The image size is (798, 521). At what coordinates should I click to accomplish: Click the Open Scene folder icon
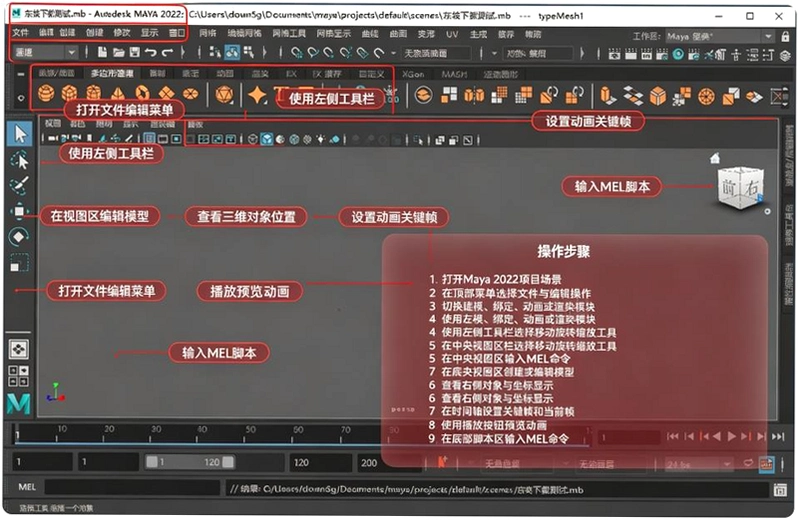pyautogui.click(x=119, y=52)
